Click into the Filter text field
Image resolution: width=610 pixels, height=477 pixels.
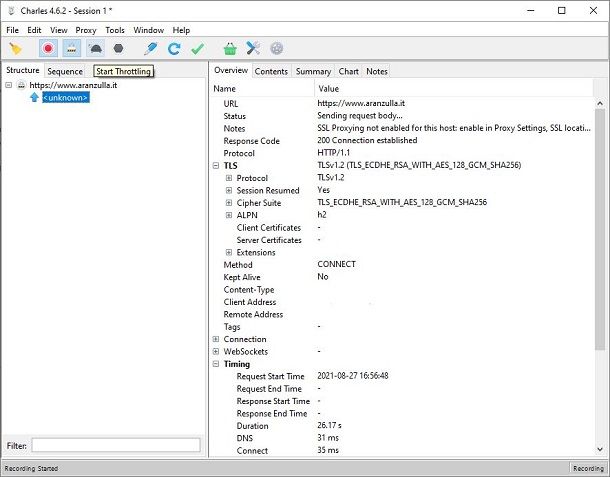tap(116, 445)
